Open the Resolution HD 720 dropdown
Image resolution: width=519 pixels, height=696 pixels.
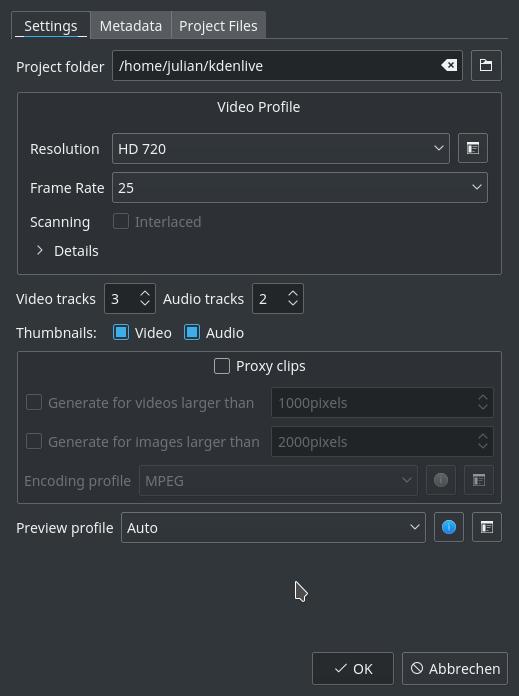click(281, 149)
